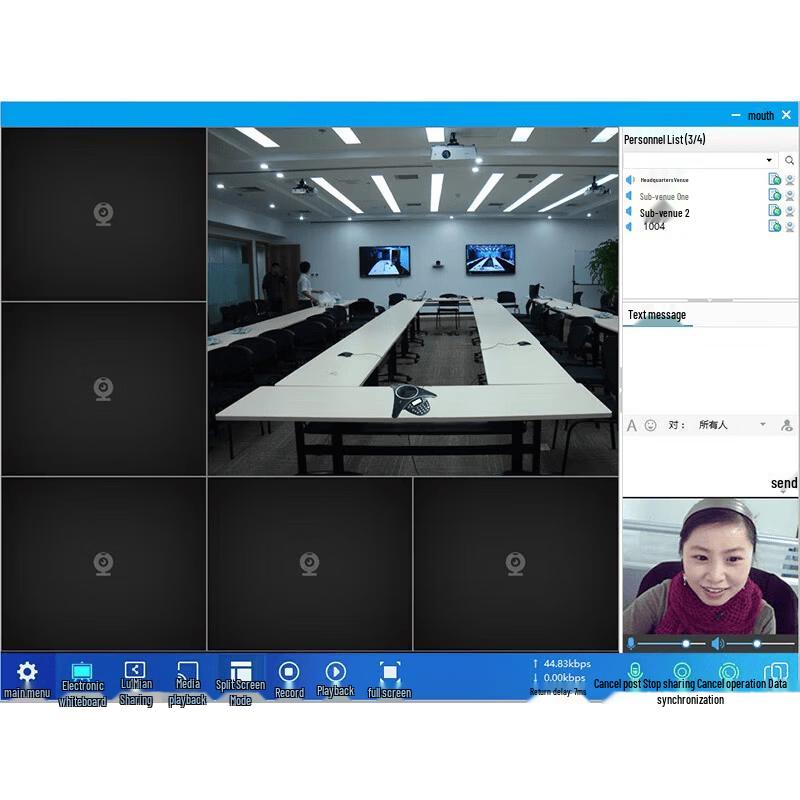Click the mouth button in title bar

click(761, 116)
